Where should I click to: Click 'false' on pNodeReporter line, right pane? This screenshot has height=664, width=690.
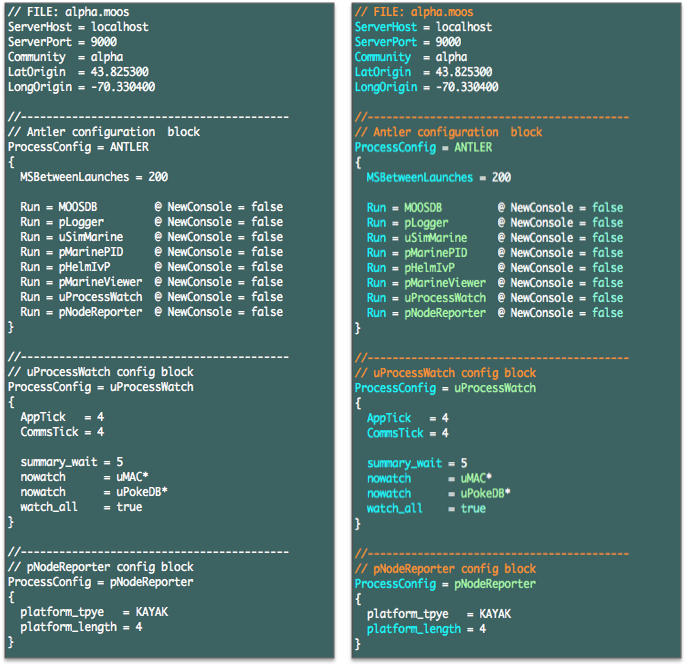click(x=607, y=313)
